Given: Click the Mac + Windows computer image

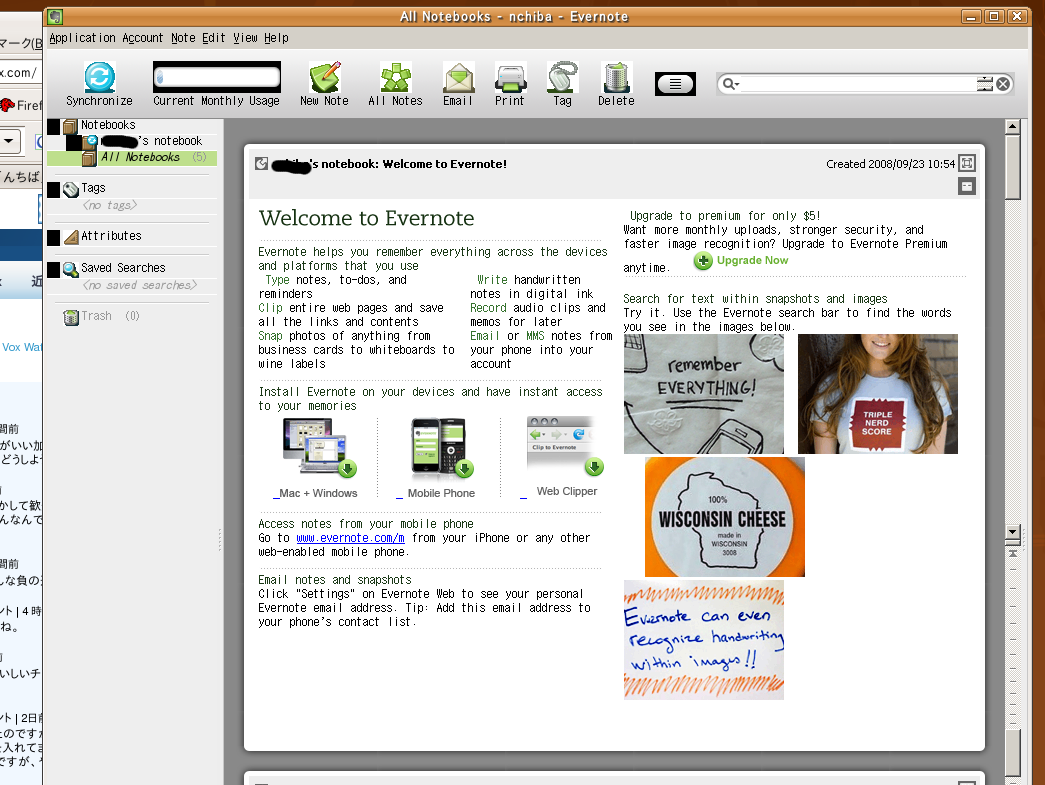Looking at the screenshot, I should 320,448.
